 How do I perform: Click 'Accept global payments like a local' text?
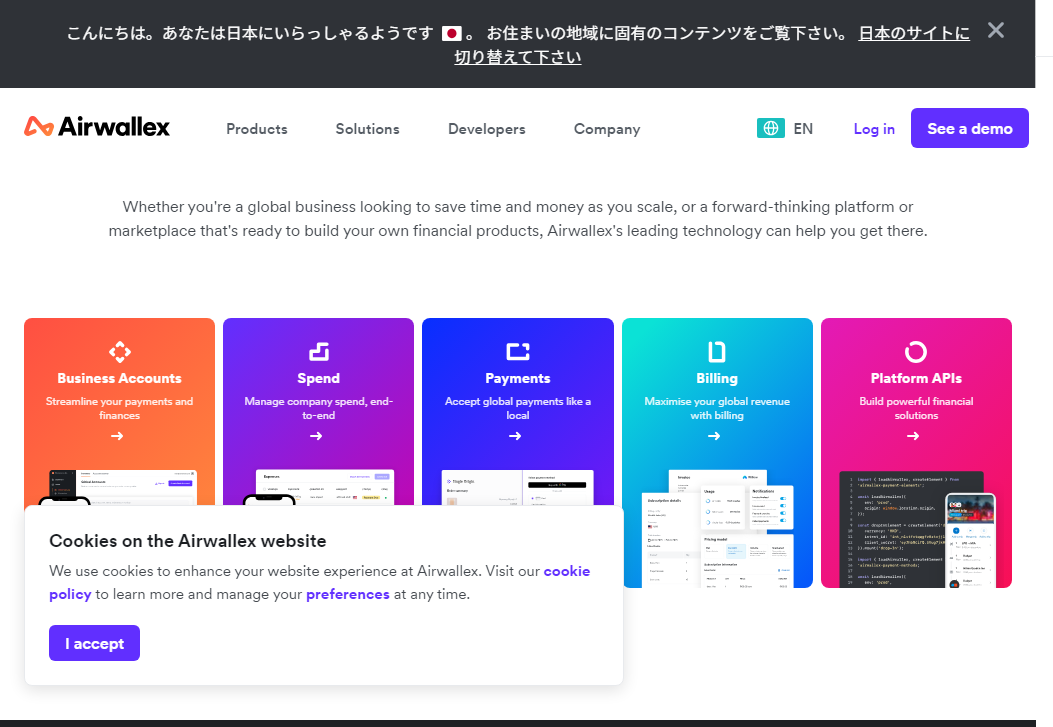518,408
